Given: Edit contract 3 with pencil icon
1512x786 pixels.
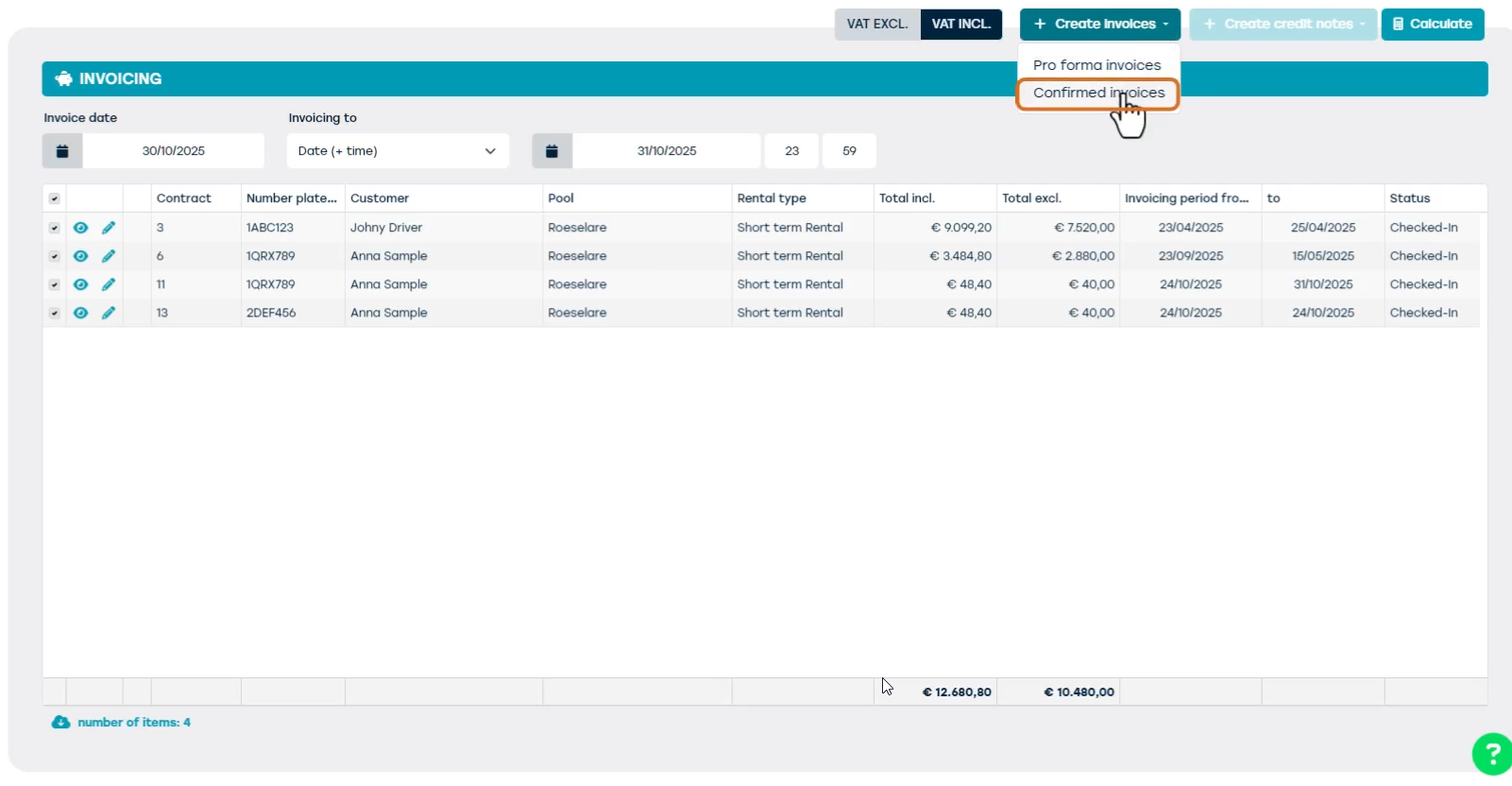Looking at the screenshot, I should tap(109, 228).
